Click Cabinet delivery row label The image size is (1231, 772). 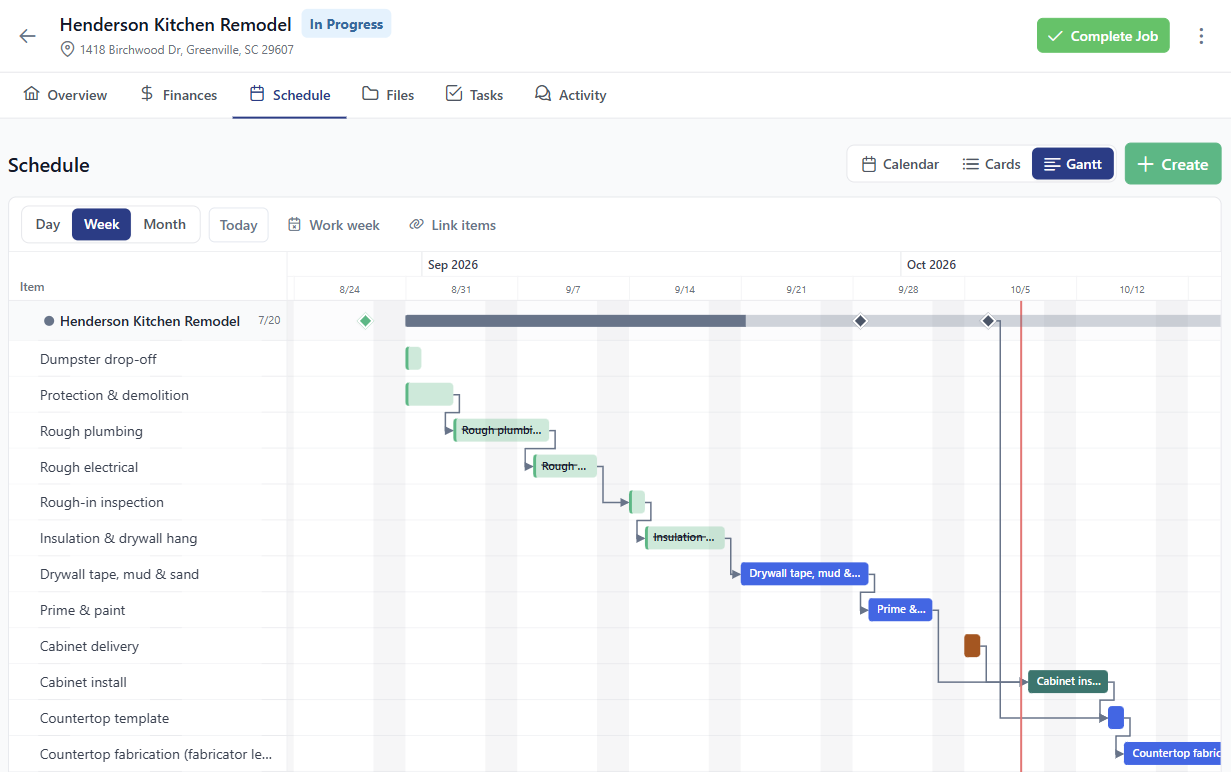pos(89,646)
